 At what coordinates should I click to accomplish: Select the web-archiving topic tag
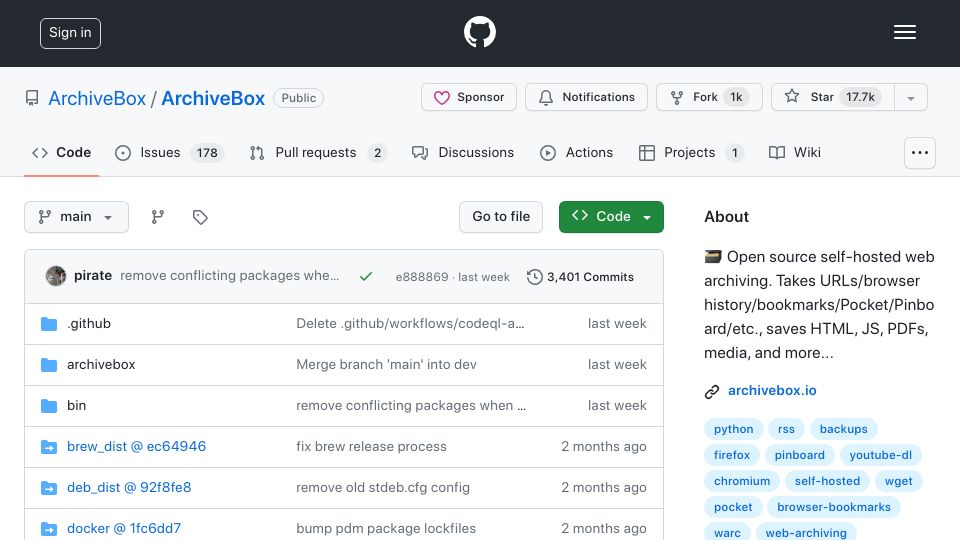click(806, 533)
